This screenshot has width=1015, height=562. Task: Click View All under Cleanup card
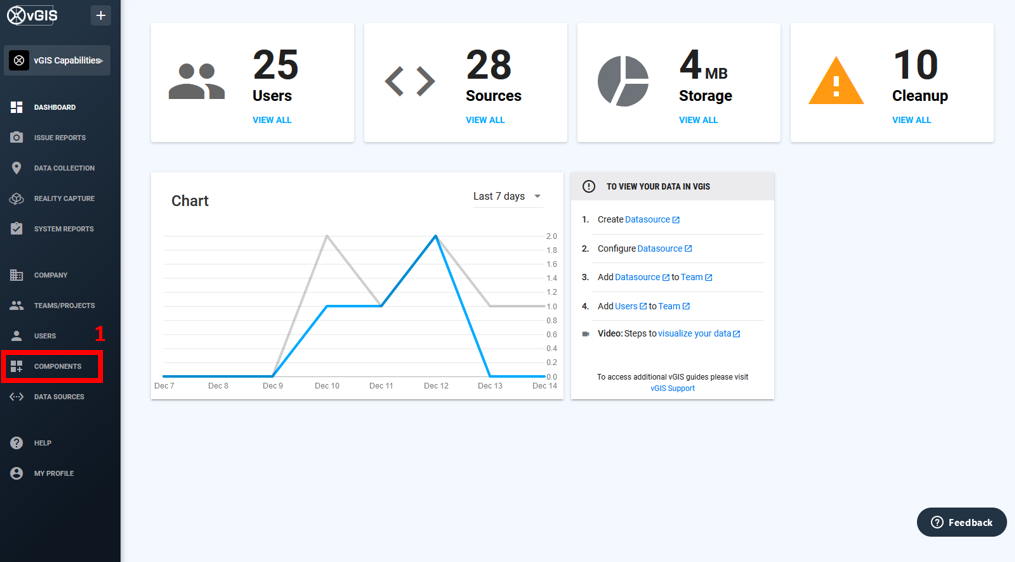point(911,120)
